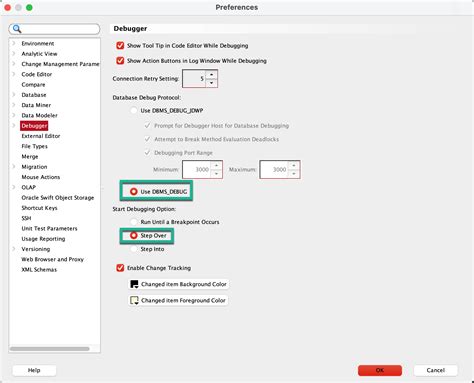The image size is (474, 383).
Task: Click the category list horizontal scrollbar
Action: (49, 349)
